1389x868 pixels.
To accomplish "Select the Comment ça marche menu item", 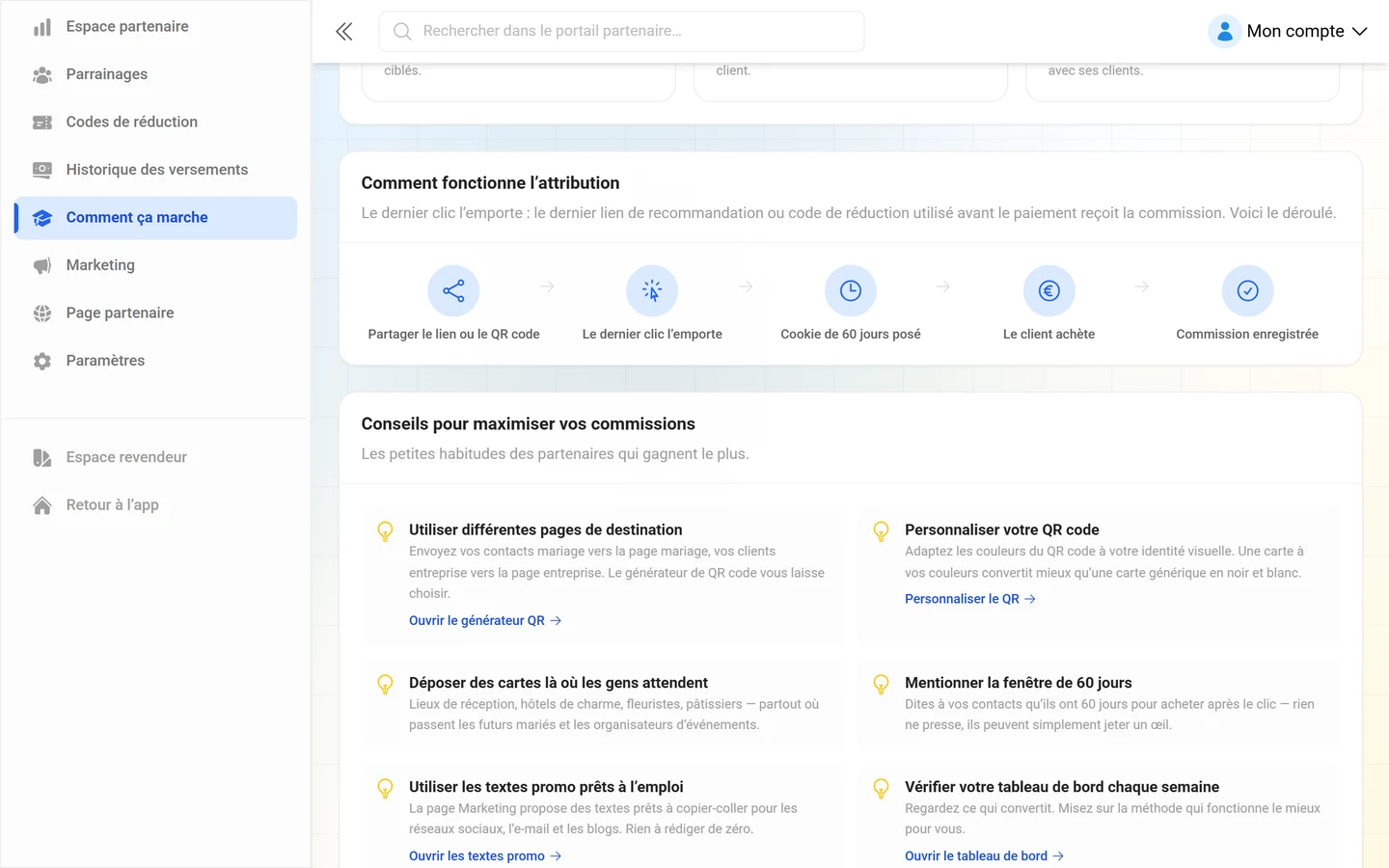I will point(155,218).
